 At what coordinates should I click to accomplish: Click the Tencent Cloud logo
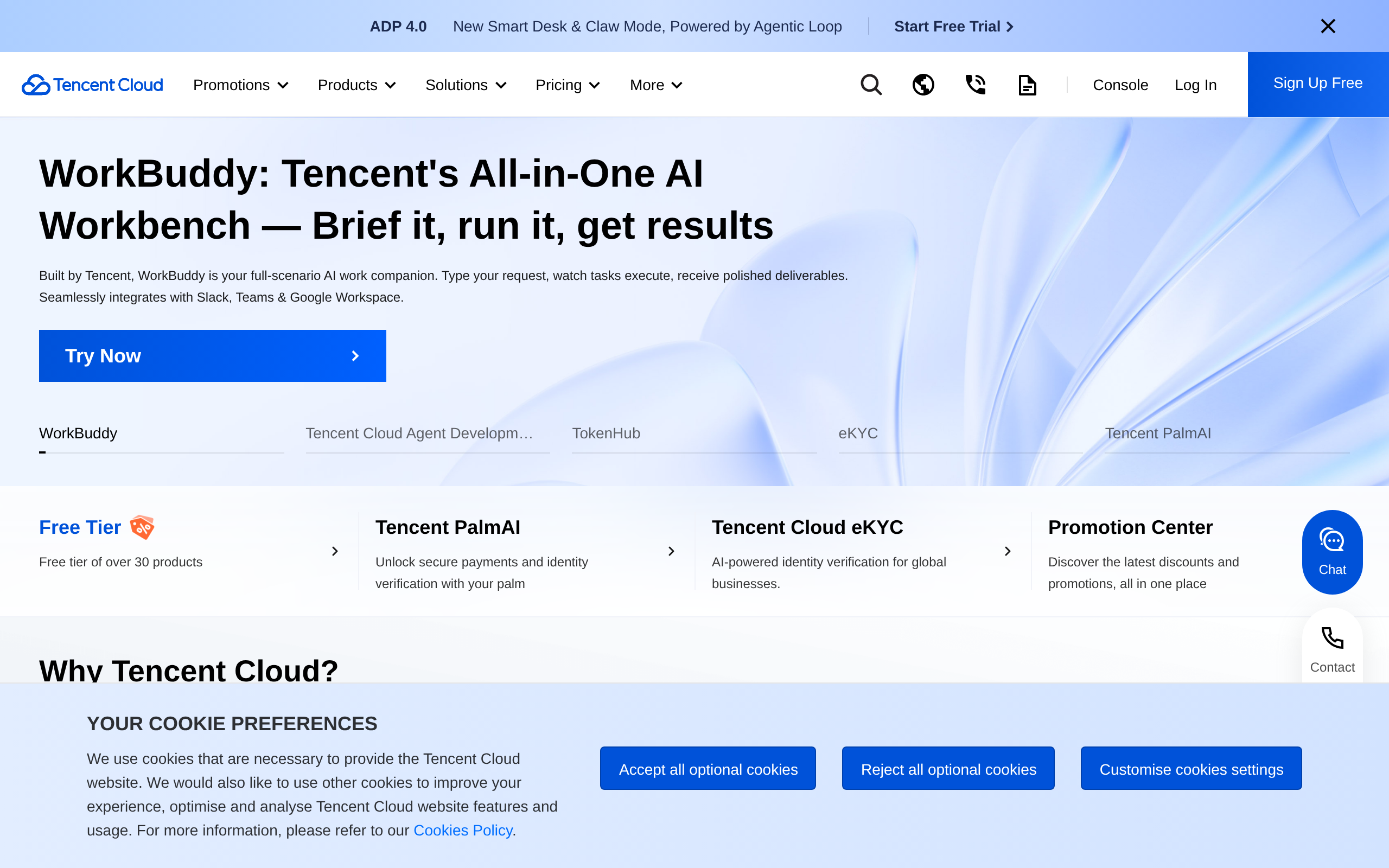[x=92, y=85]
